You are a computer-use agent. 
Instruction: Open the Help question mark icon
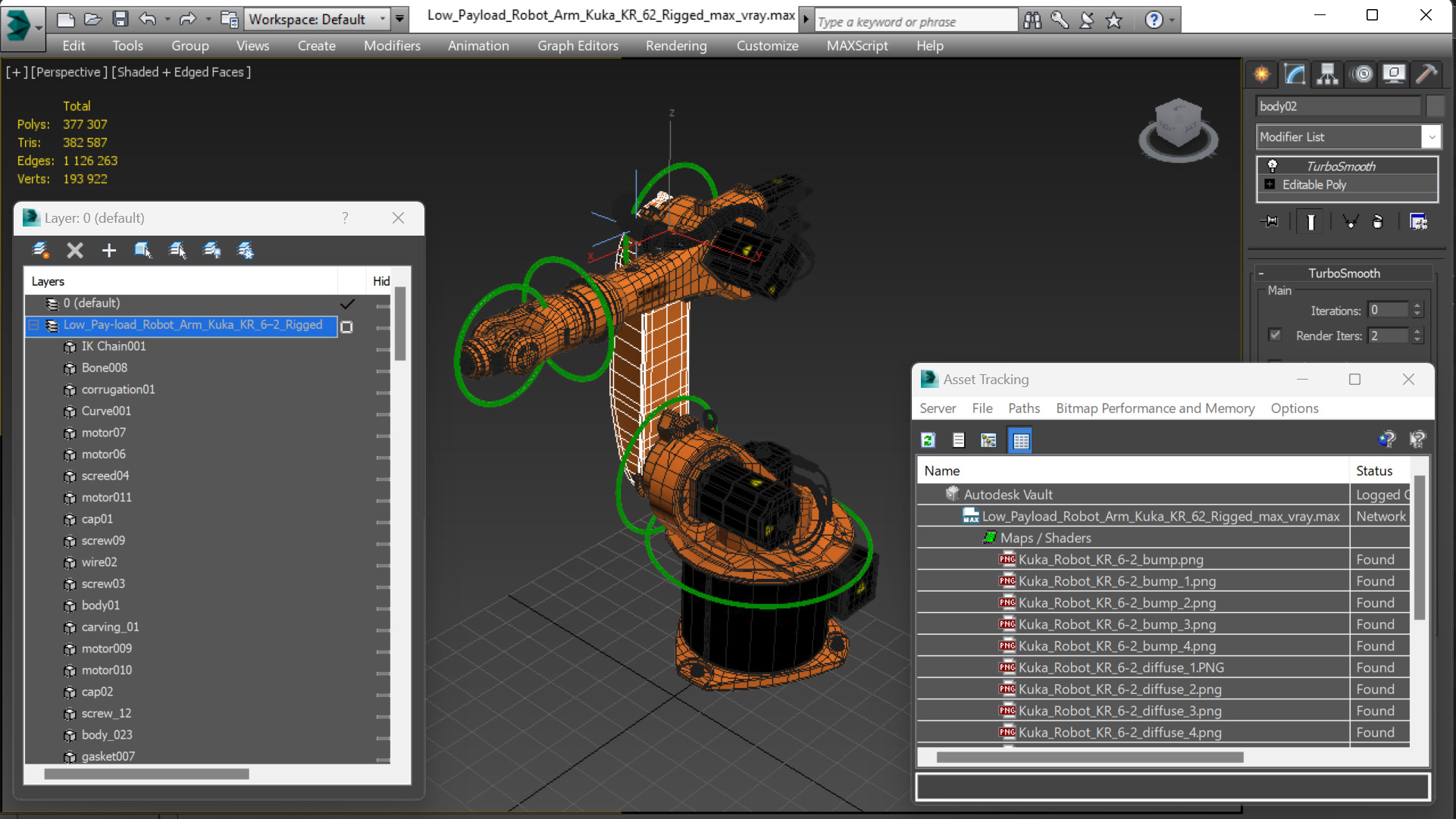point(1154,20)
